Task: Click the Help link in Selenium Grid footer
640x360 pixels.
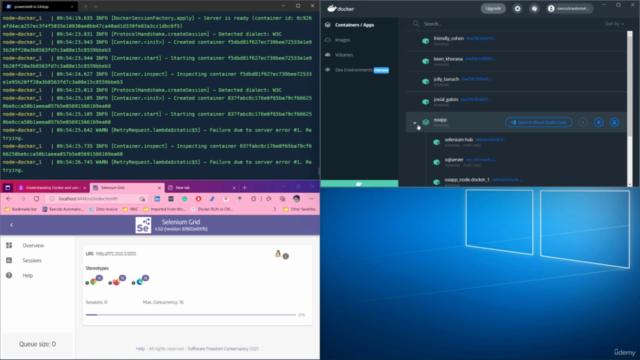Action: (x=140, y=349)
